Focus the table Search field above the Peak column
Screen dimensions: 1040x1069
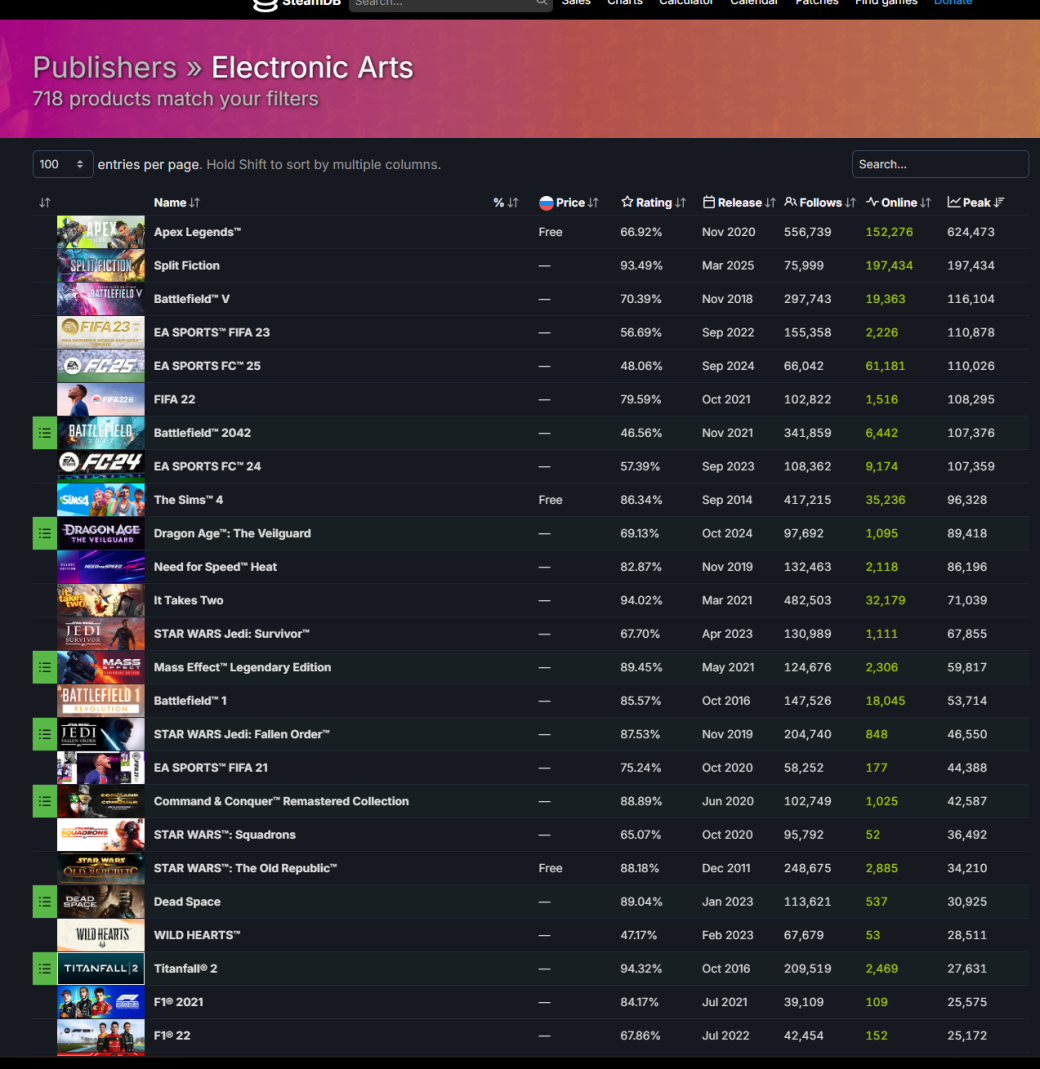(940, 164)
